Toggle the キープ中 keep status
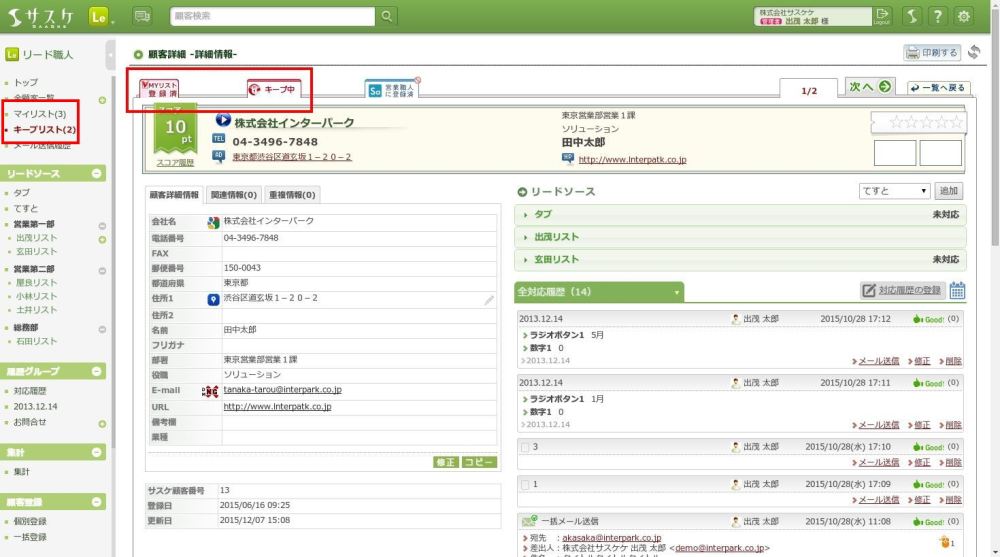This screenshot has height=557, width=1000. 273,89
